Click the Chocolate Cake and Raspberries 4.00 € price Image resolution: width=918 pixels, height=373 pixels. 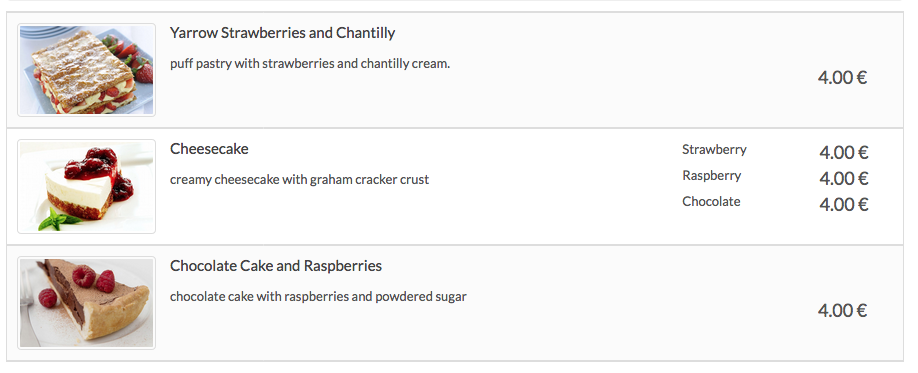(842, 310)
